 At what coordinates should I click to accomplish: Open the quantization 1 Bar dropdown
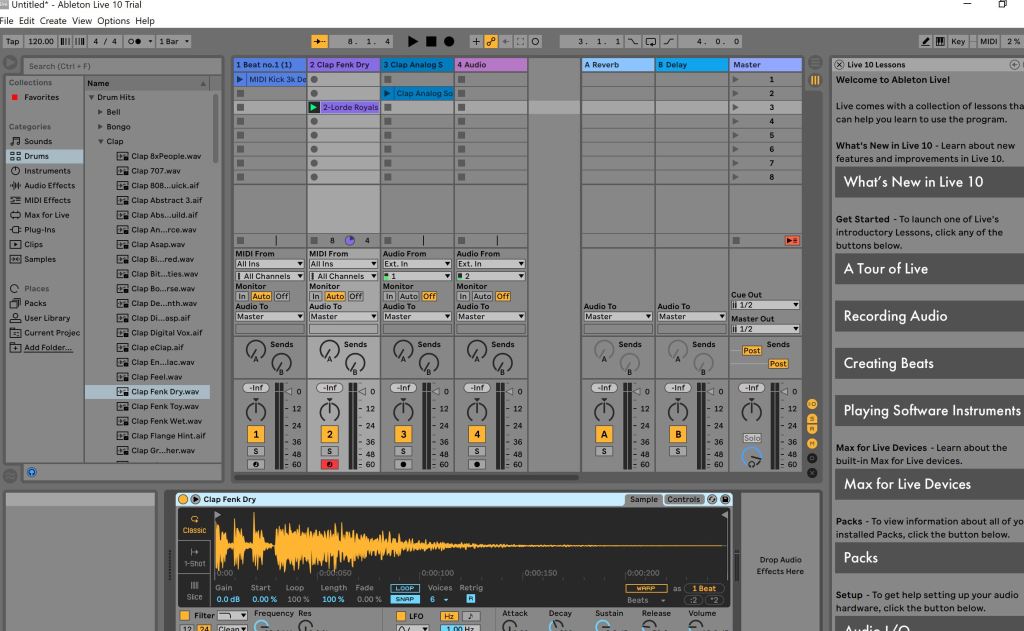pyautogui.click(x=173, y=41)
